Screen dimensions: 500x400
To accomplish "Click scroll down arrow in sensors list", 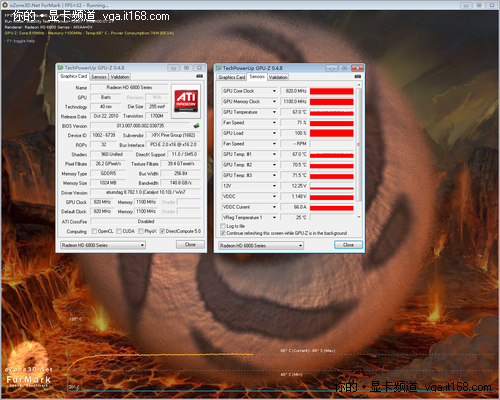I will 359,217.
